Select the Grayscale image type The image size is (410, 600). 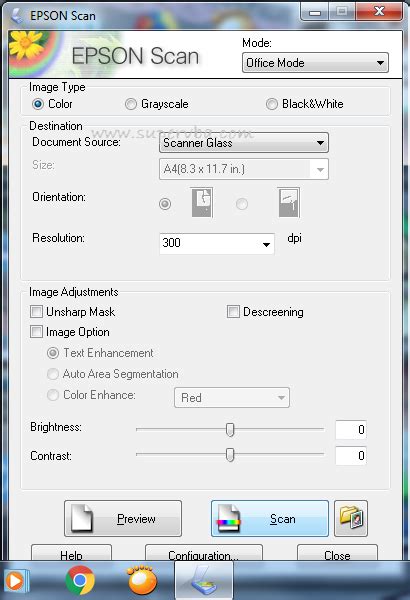coord(131,104)
